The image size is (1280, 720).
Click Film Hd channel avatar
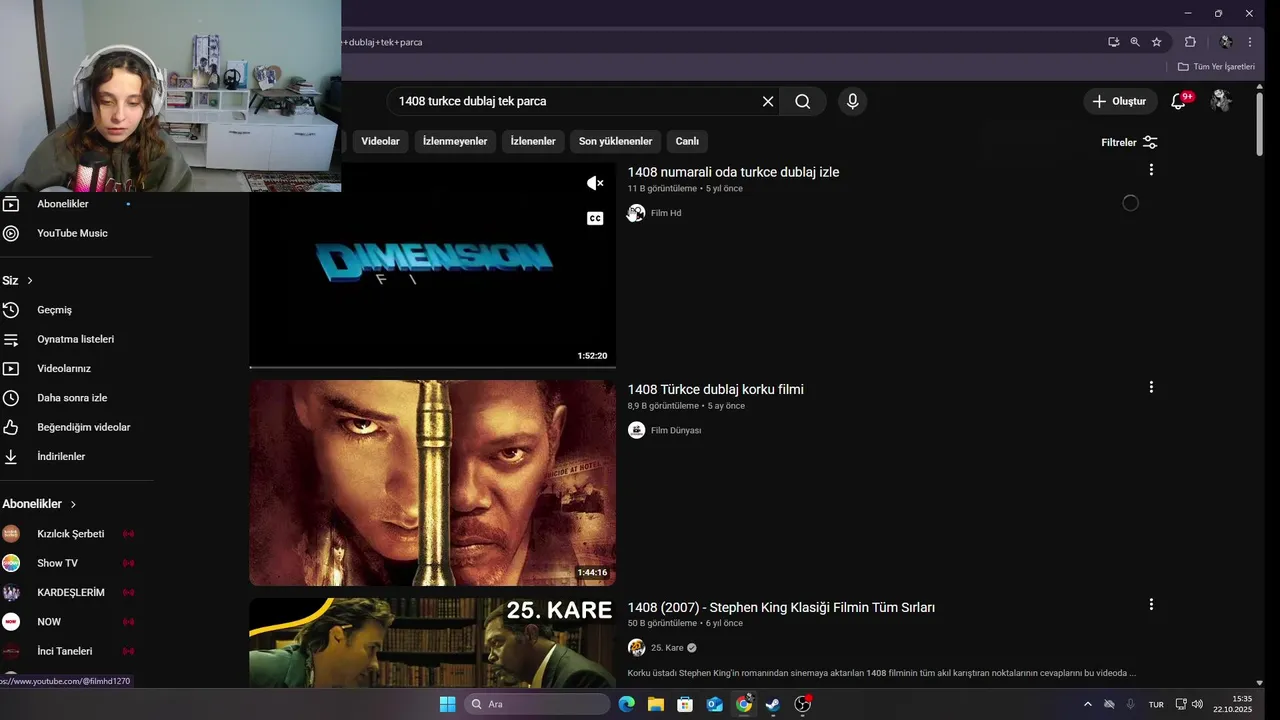click(636, 213)
